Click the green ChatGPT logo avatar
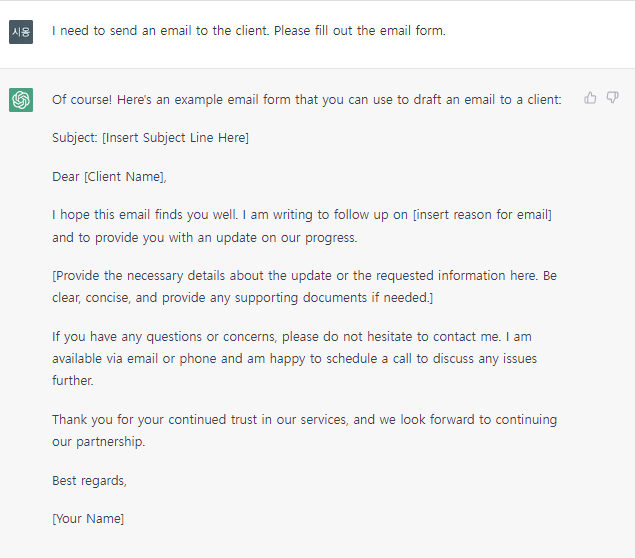The width and height of the screenshot is (635, 558). coord(21,100)
